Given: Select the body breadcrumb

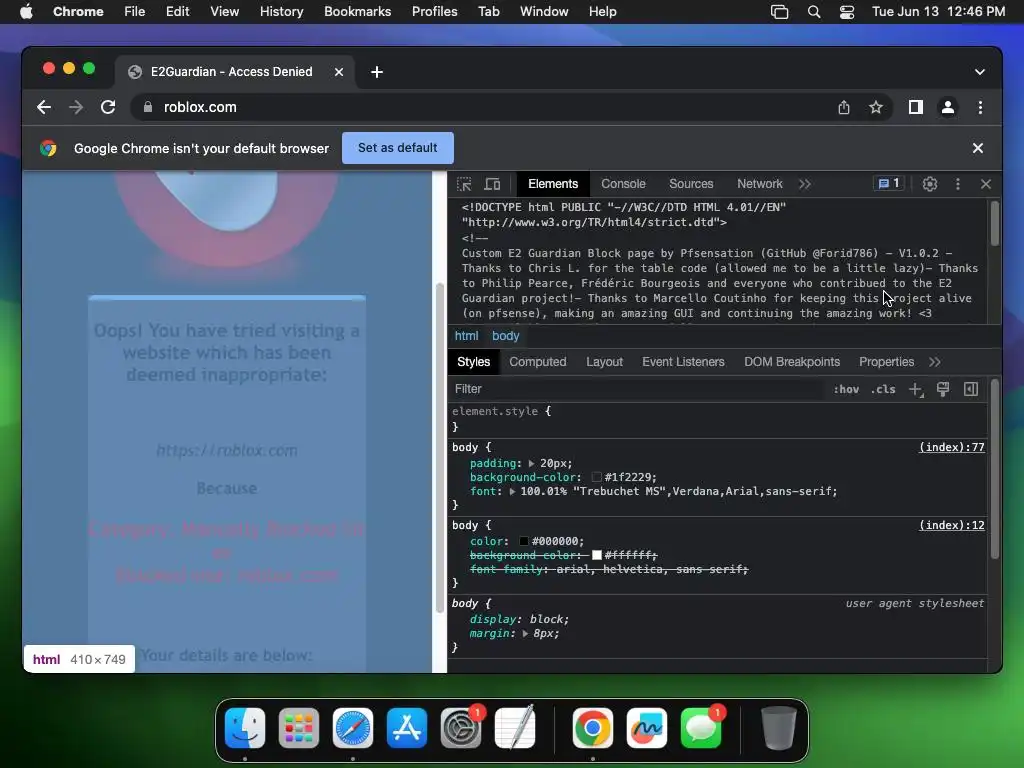Looking at the screenshot, I should tap(505, 336).
